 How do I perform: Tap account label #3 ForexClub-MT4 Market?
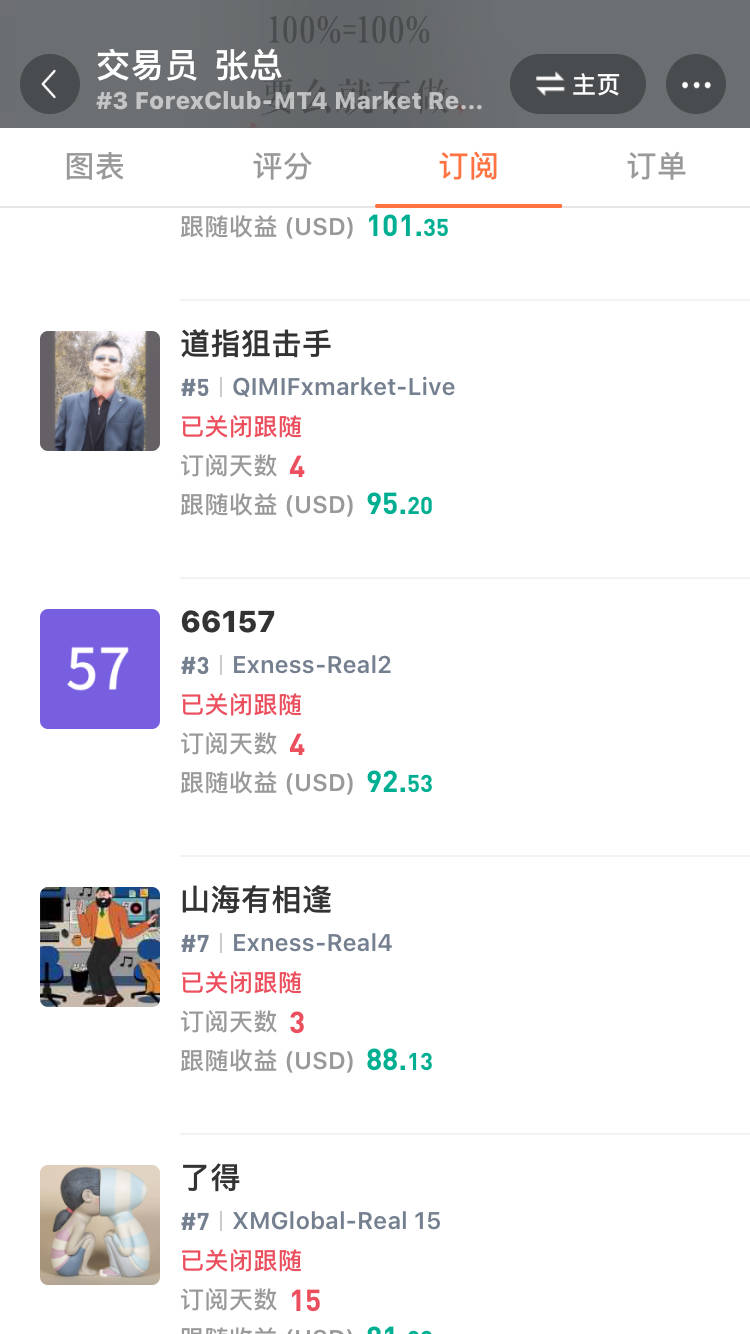pyautogui.click(x=290, y=101)
